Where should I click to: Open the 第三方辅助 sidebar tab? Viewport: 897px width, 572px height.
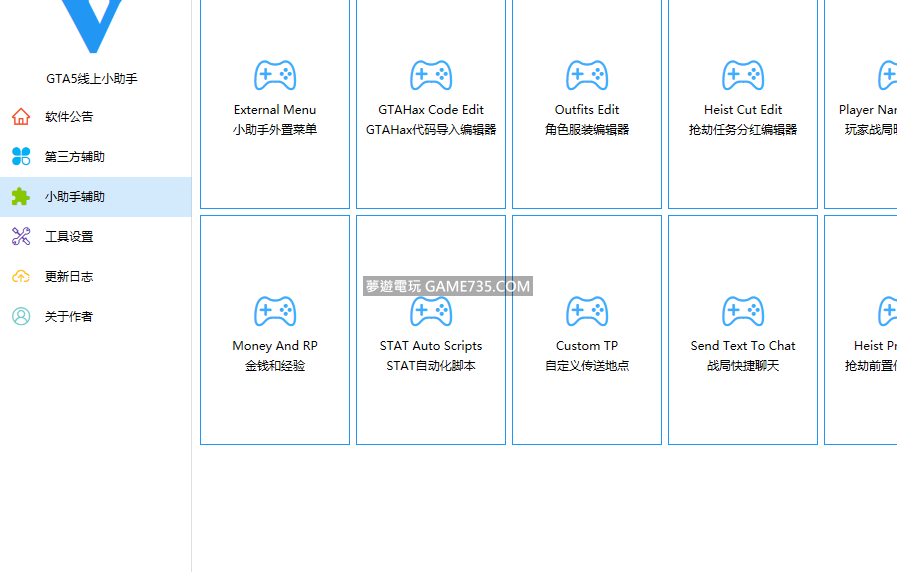(75, 157)
